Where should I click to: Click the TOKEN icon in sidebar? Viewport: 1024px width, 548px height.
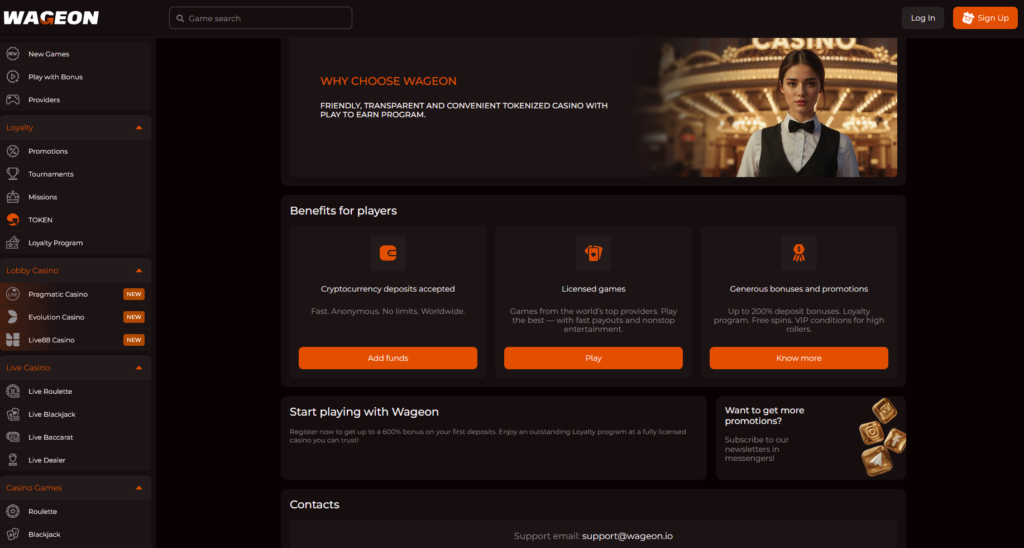coord(13,220)
